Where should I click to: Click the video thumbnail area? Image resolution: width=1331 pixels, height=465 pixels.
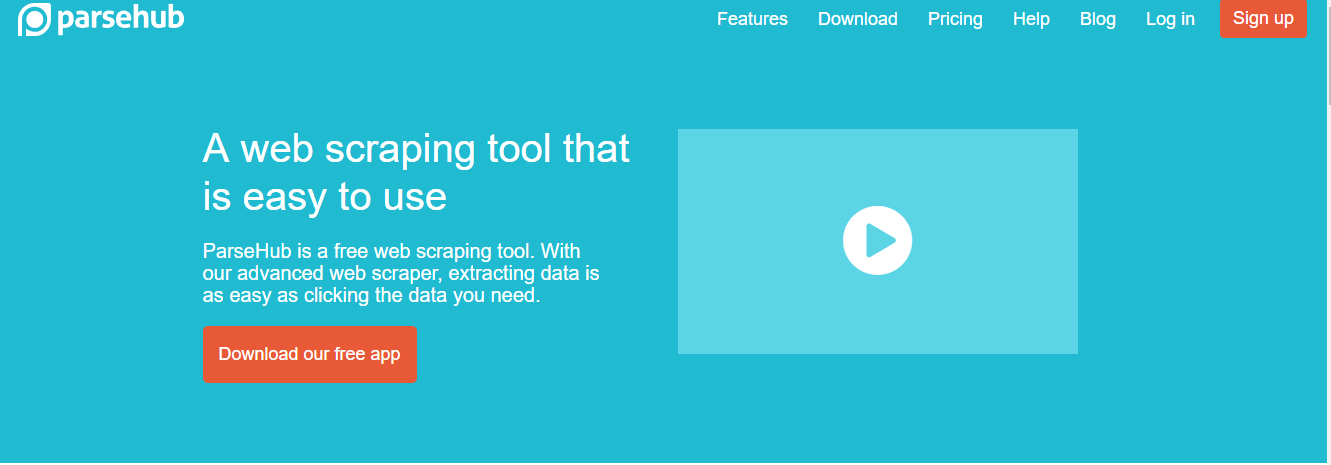877,241
